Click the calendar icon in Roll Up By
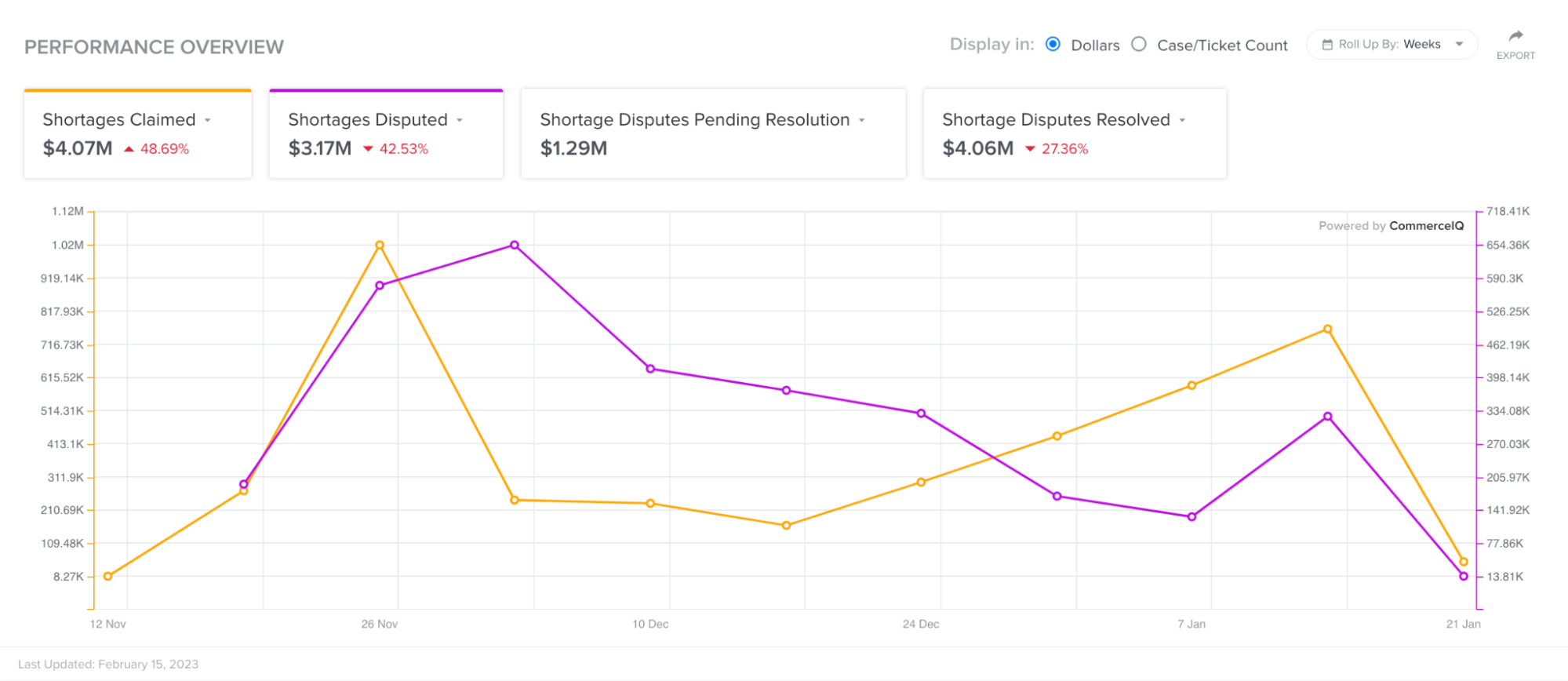 [1327, 45]
